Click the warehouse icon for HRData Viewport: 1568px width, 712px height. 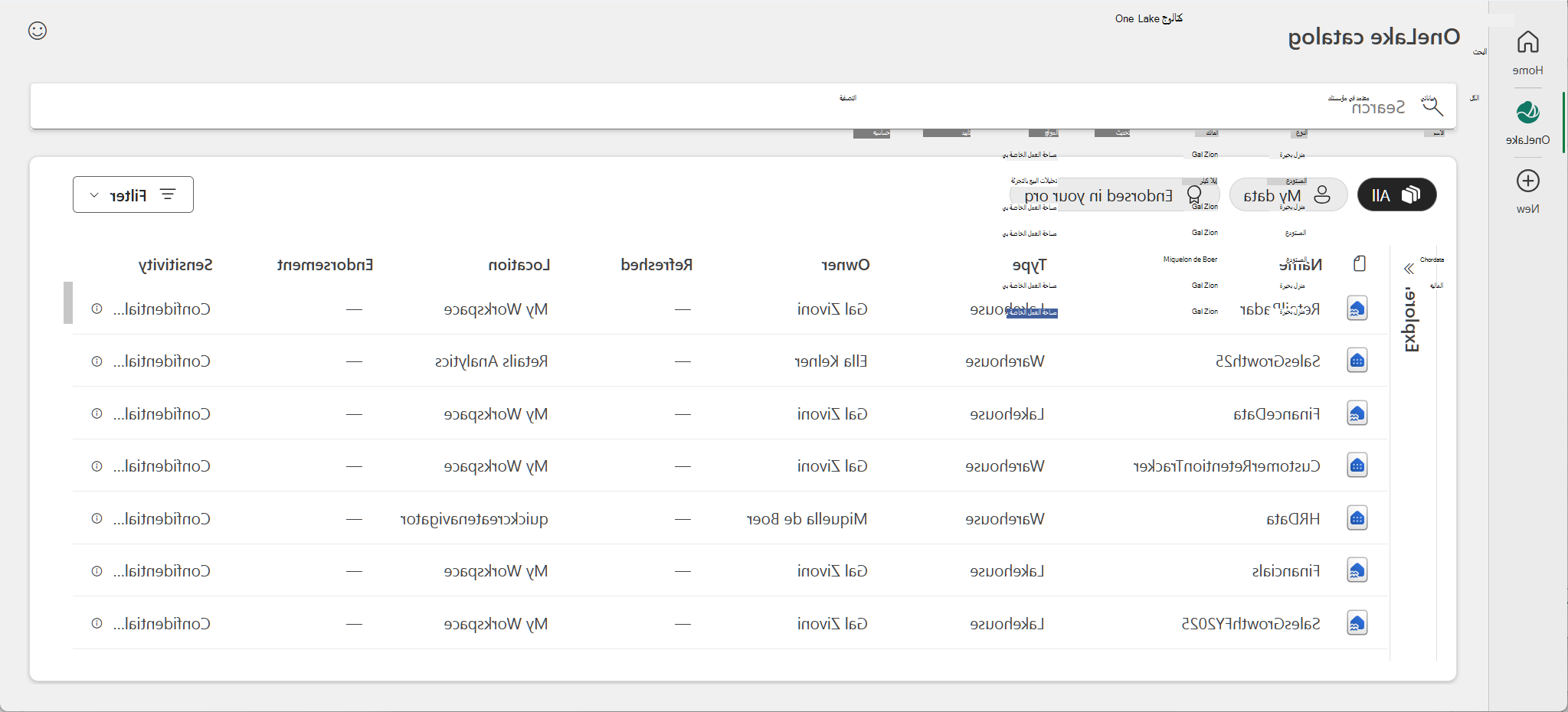(x=1357, y=518)
